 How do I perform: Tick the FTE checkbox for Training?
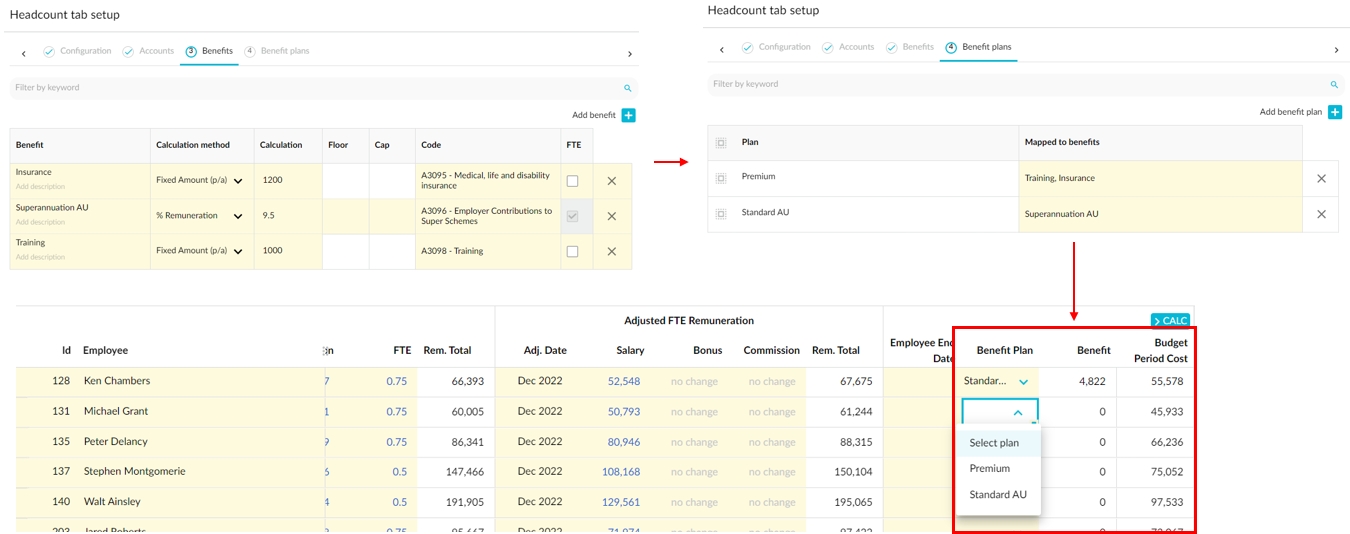pos(572,252)
